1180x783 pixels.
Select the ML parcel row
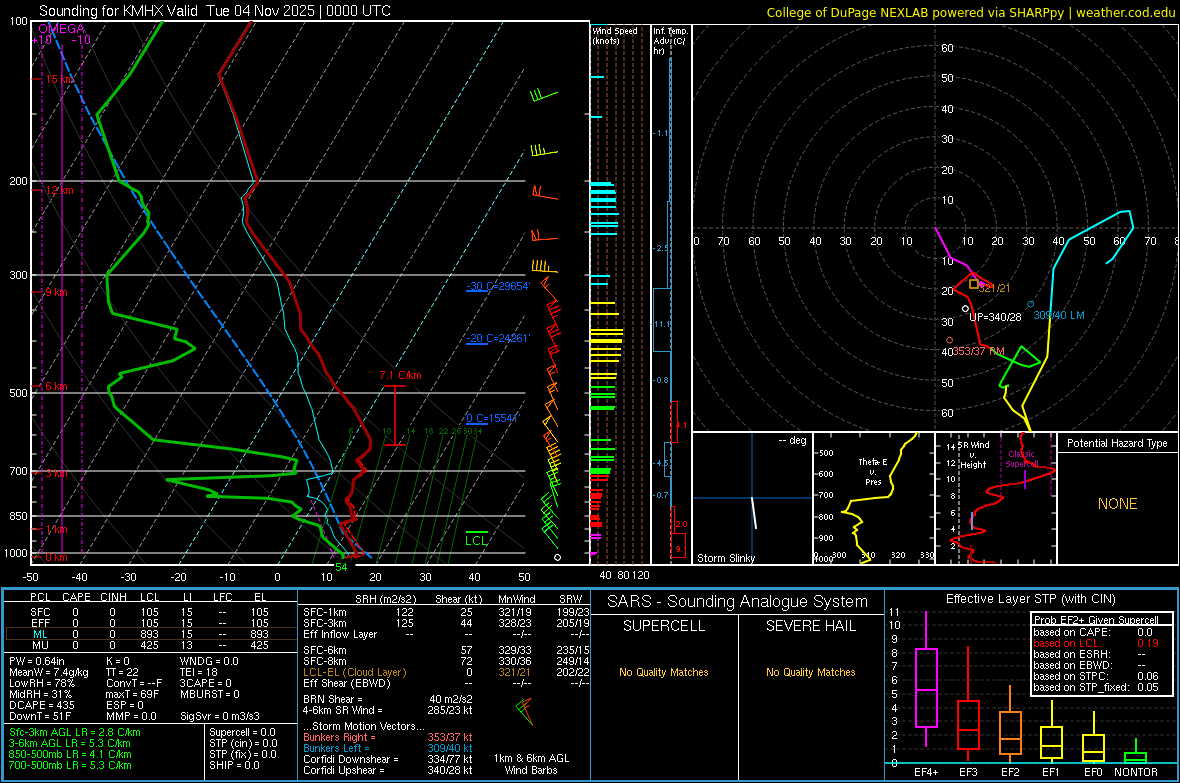[151, 634]
